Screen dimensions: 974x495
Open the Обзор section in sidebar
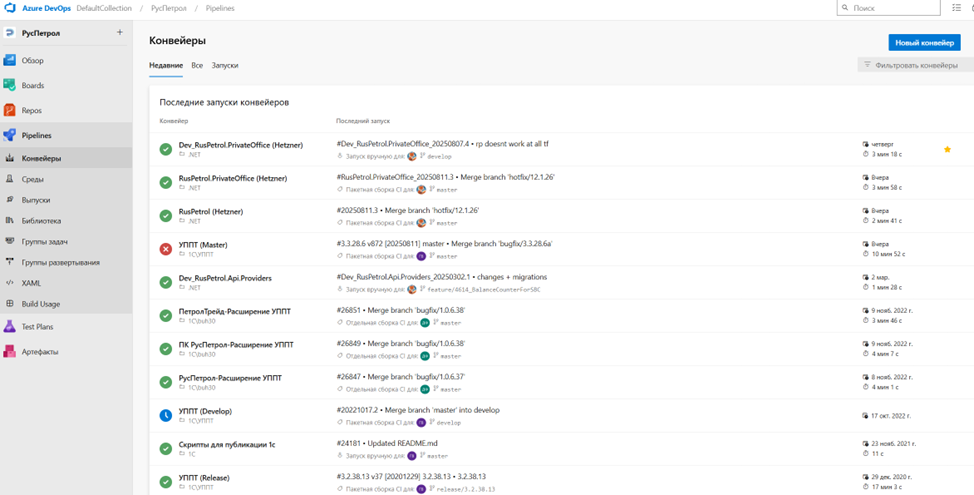(x=32, y=60)
